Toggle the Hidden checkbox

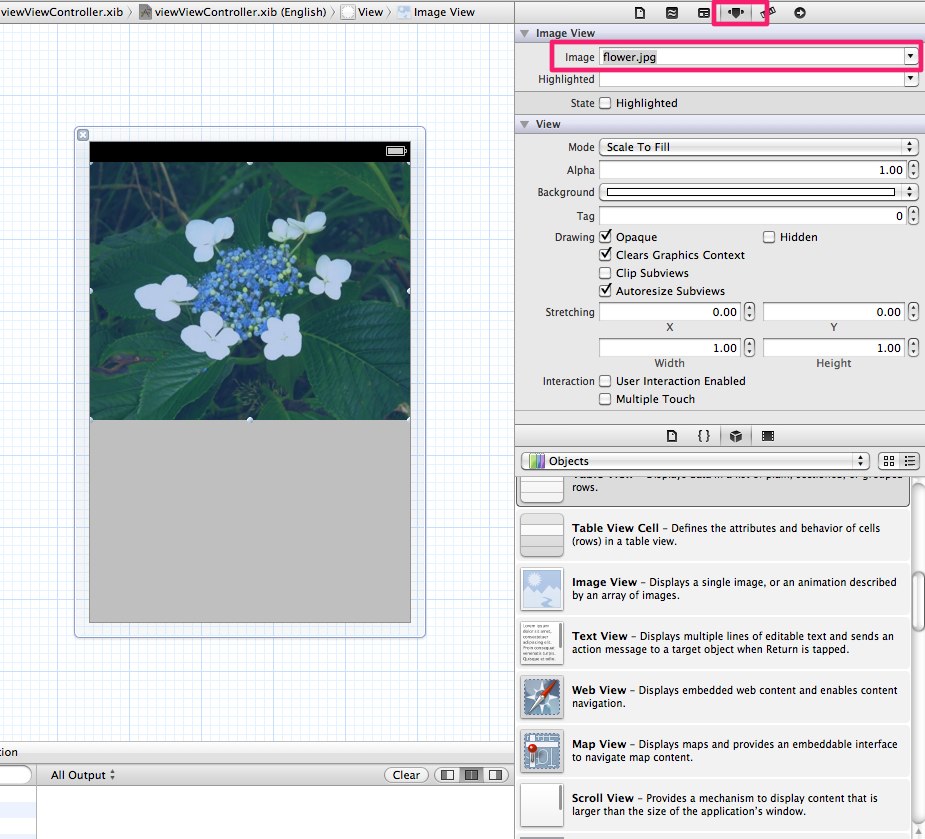[769, 237]
